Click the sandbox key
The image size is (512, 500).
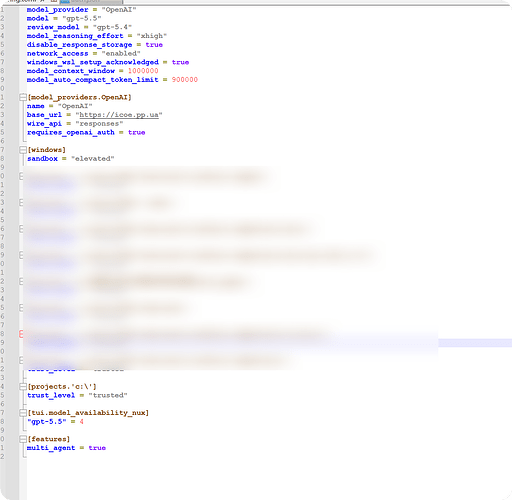coord(42,159)
